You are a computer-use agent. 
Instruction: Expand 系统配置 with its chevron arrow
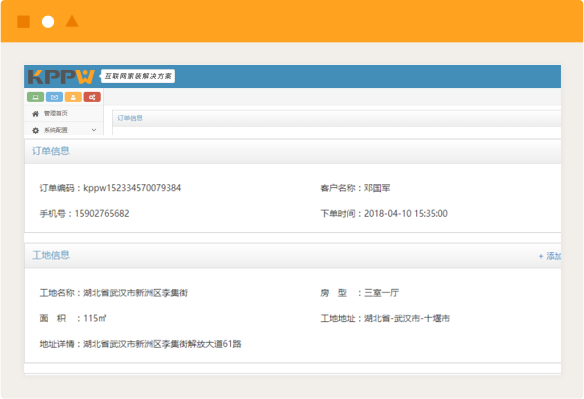coord(94,130)
